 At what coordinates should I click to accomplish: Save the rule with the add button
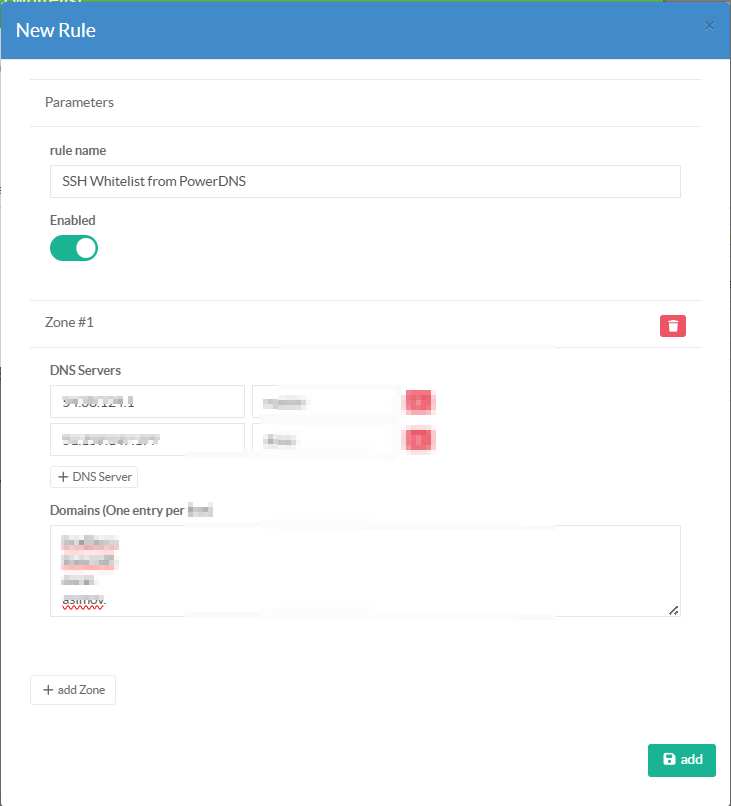pos(682,760)
